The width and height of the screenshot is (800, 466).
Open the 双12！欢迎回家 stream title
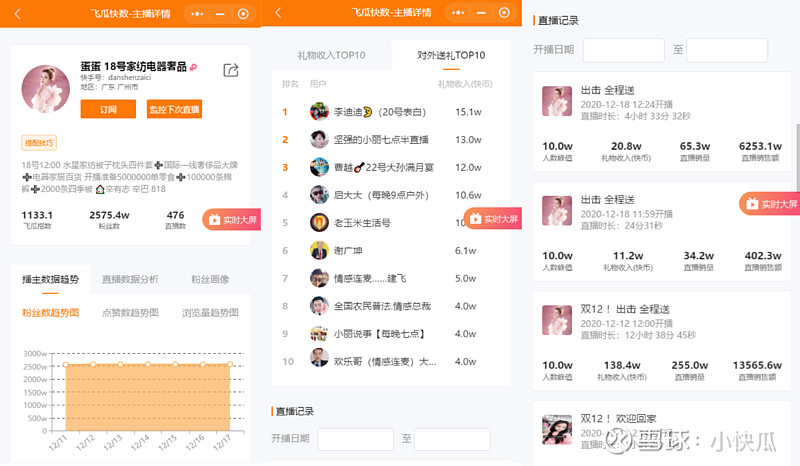coord(618,419)
